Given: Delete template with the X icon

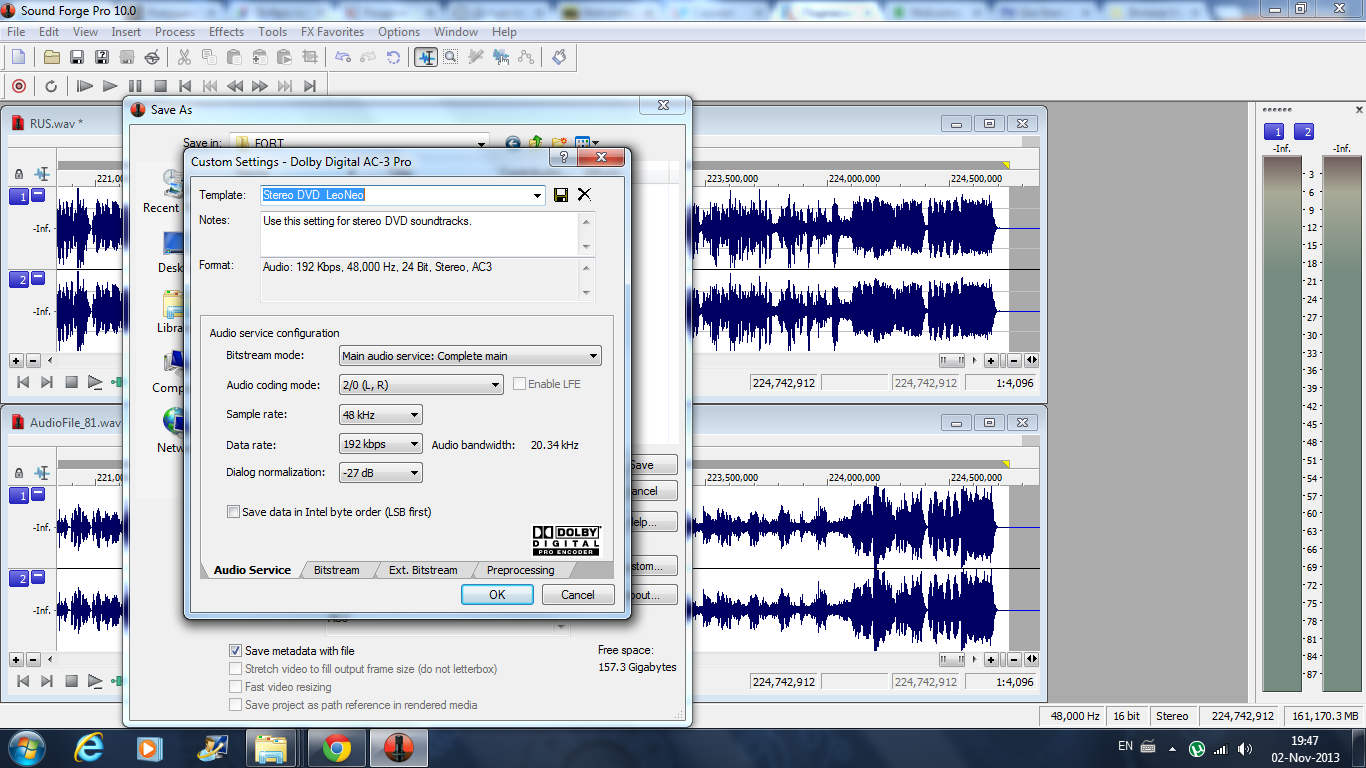Looking at the screenshot, I should (585, 195).
